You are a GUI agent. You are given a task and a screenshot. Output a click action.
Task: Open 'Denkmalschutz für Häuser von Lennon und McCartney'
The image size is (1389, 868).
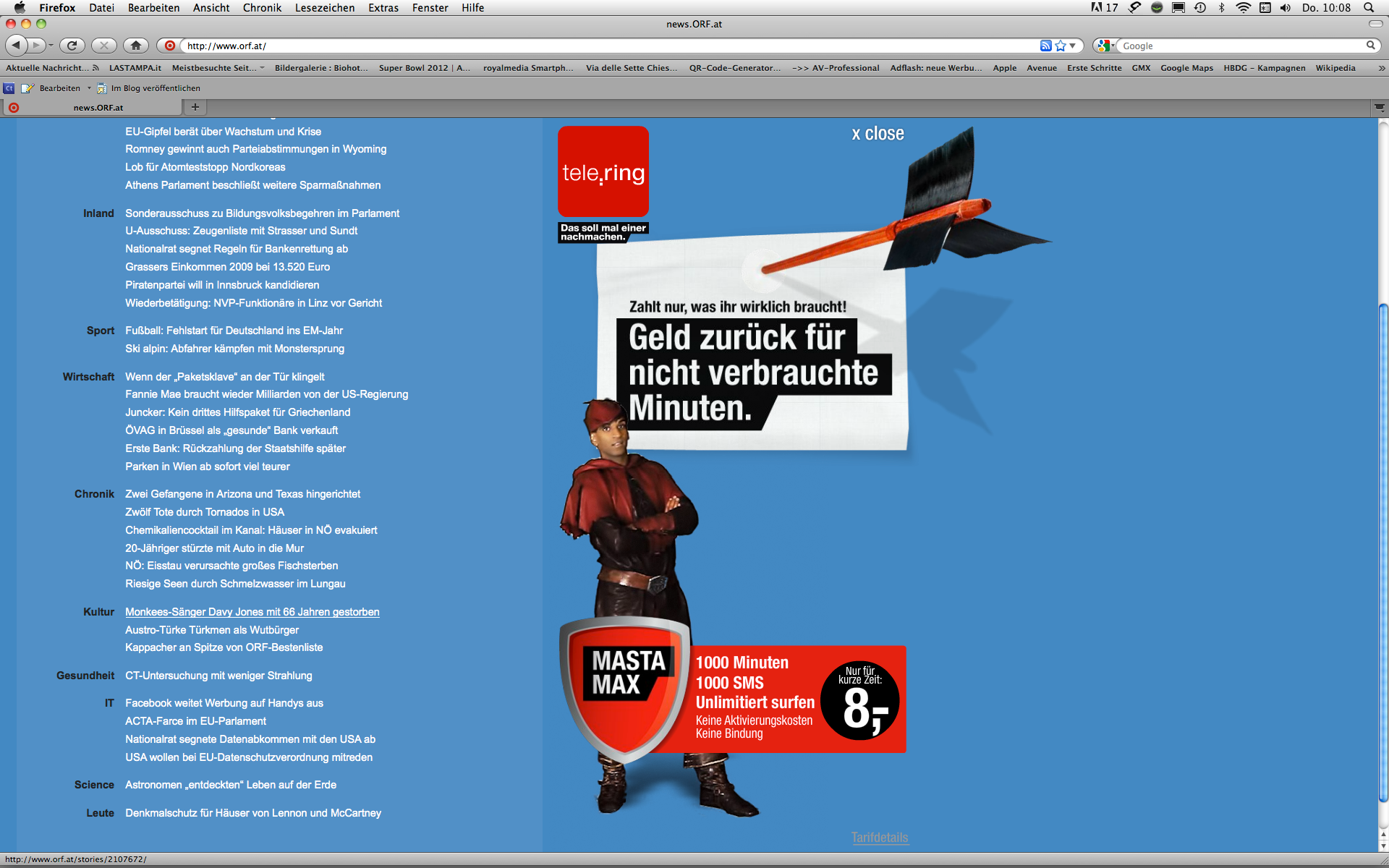253,813
